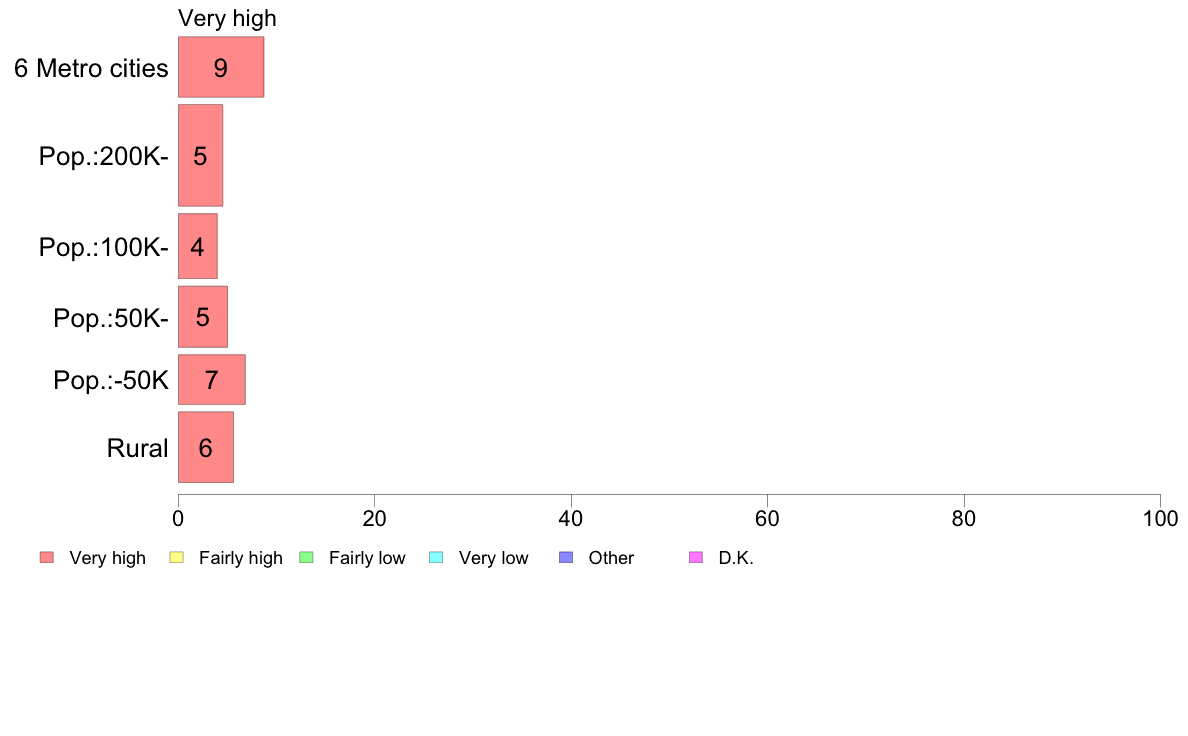The height and width of the screenshot is (736, 1188).
Task: Click the Fairly low legend text
Action: (367, 558)
